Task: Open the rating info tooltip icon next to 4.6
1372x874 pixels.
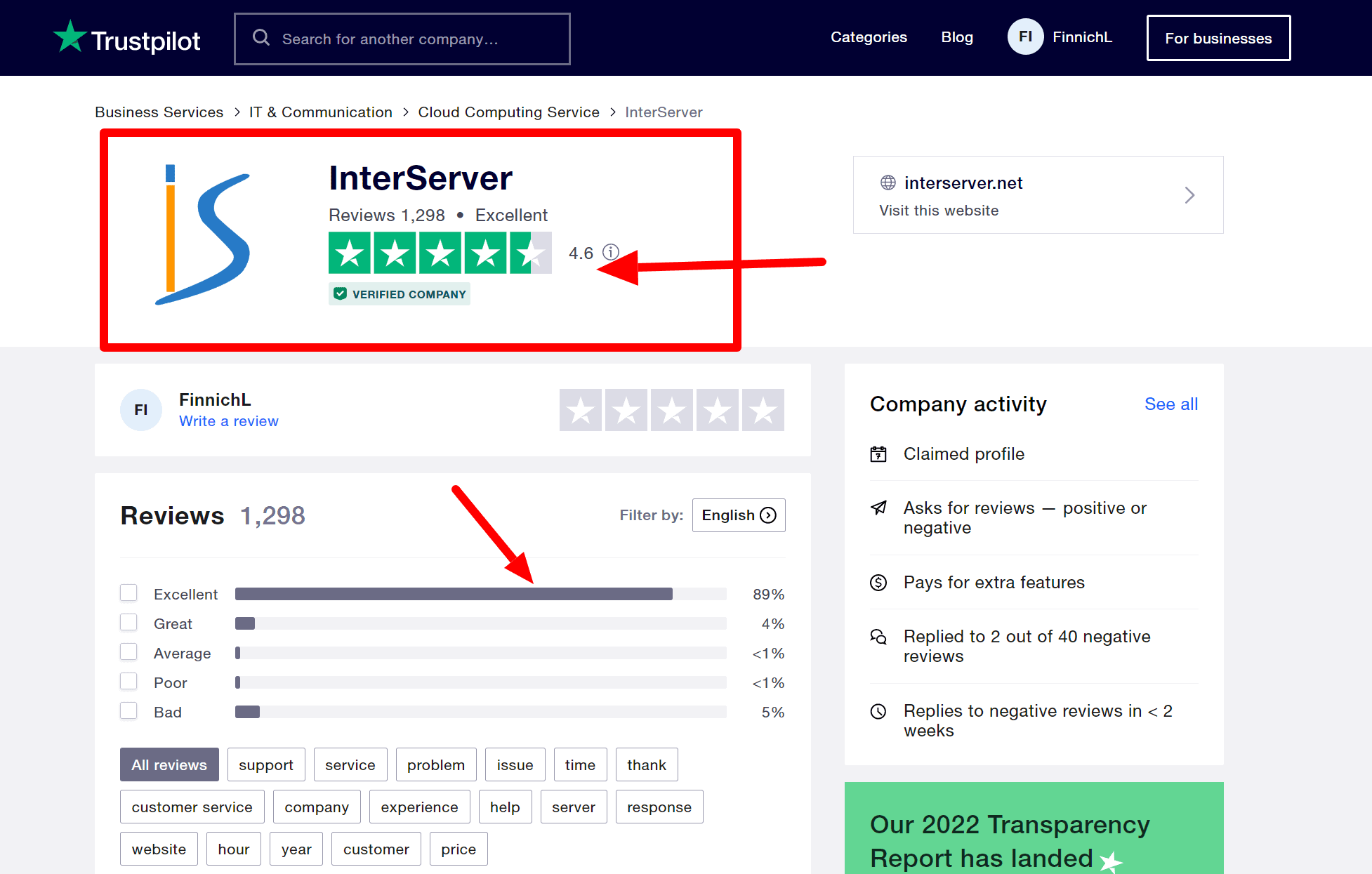Action: pos(610,253)
